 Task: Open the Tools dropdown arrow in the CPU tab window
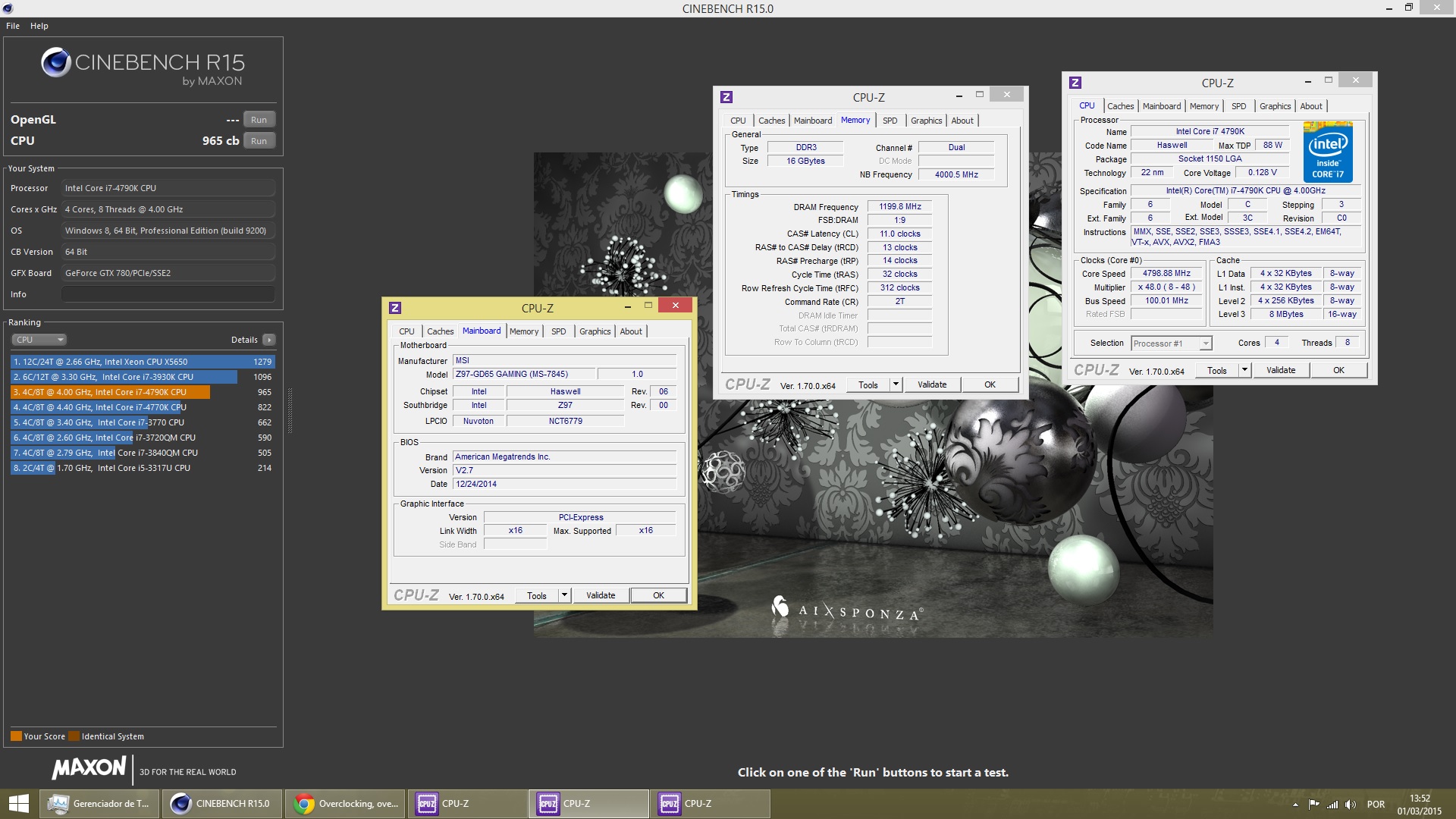1244,370
